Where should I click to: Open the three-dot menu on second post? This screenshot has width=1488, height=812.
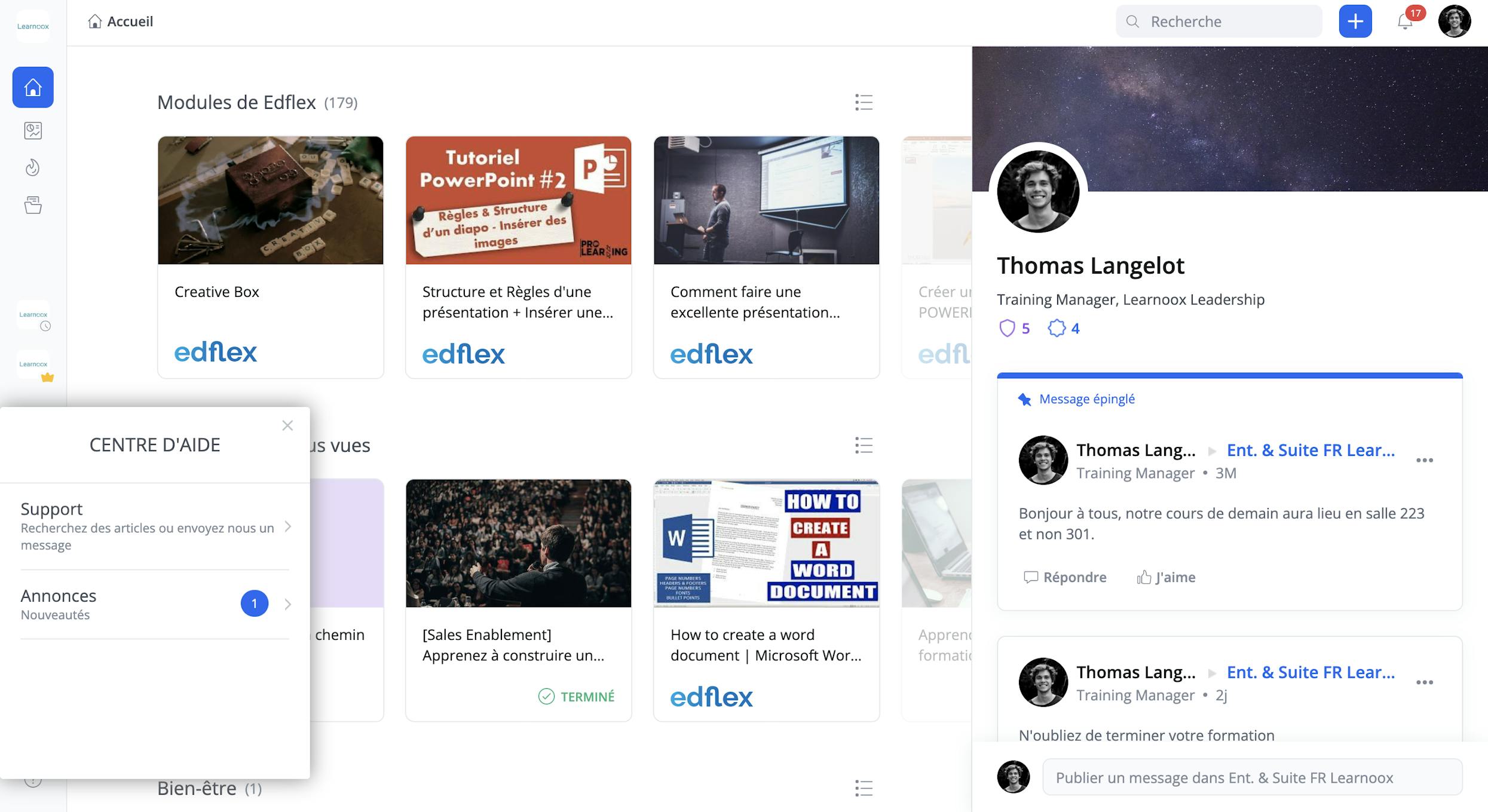pyautogui.click(x=1424, y=682)
